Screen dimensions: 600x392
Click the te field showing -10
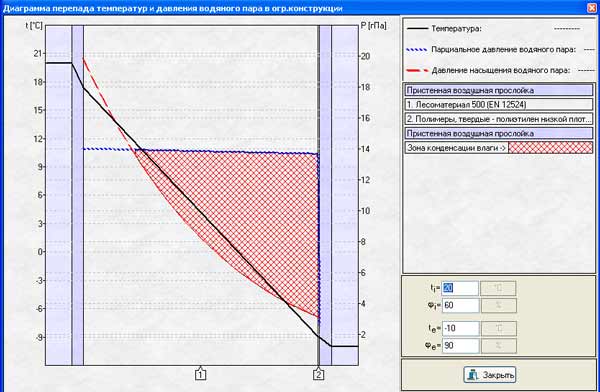click(460, 328)
